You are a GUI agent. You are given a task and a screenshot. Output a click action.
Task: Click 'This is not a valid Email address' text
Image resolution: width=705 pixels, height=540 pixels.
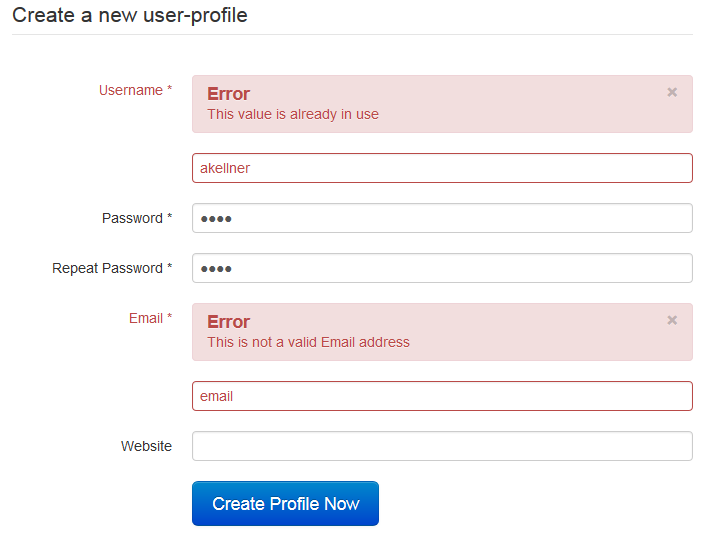pyautogui.click(x=308, y=342)
